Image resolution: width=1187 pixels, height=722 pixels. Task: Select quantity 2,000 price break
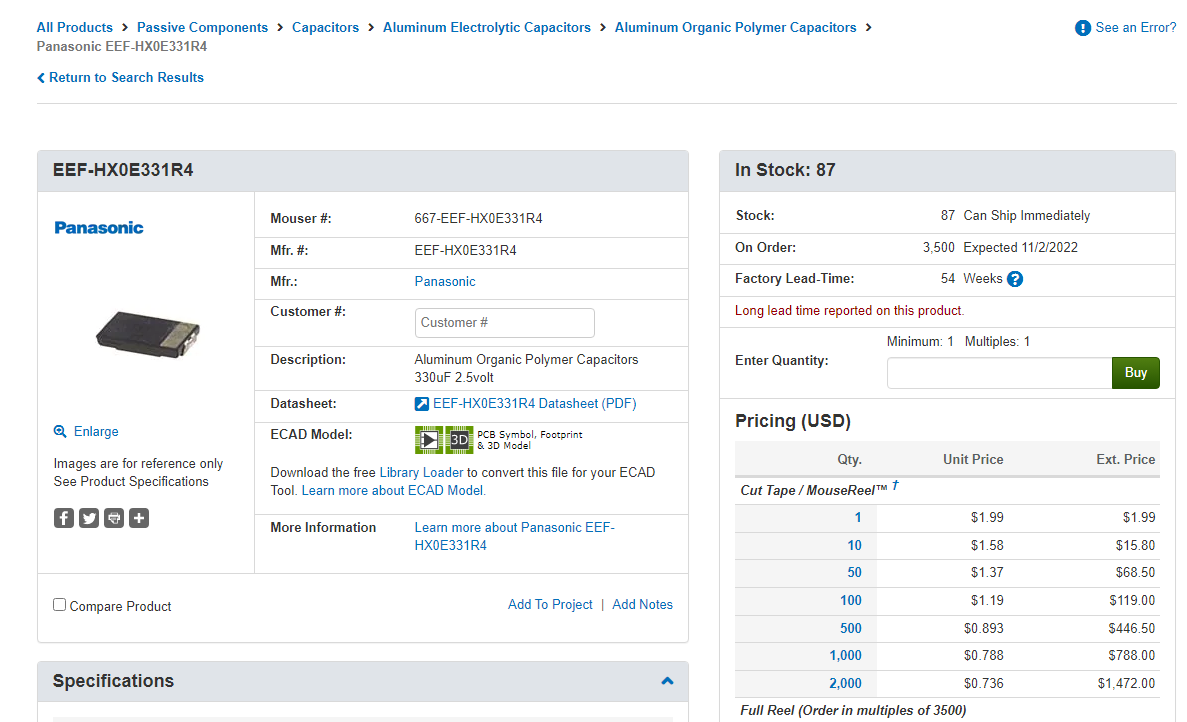[x=846, y=684]
